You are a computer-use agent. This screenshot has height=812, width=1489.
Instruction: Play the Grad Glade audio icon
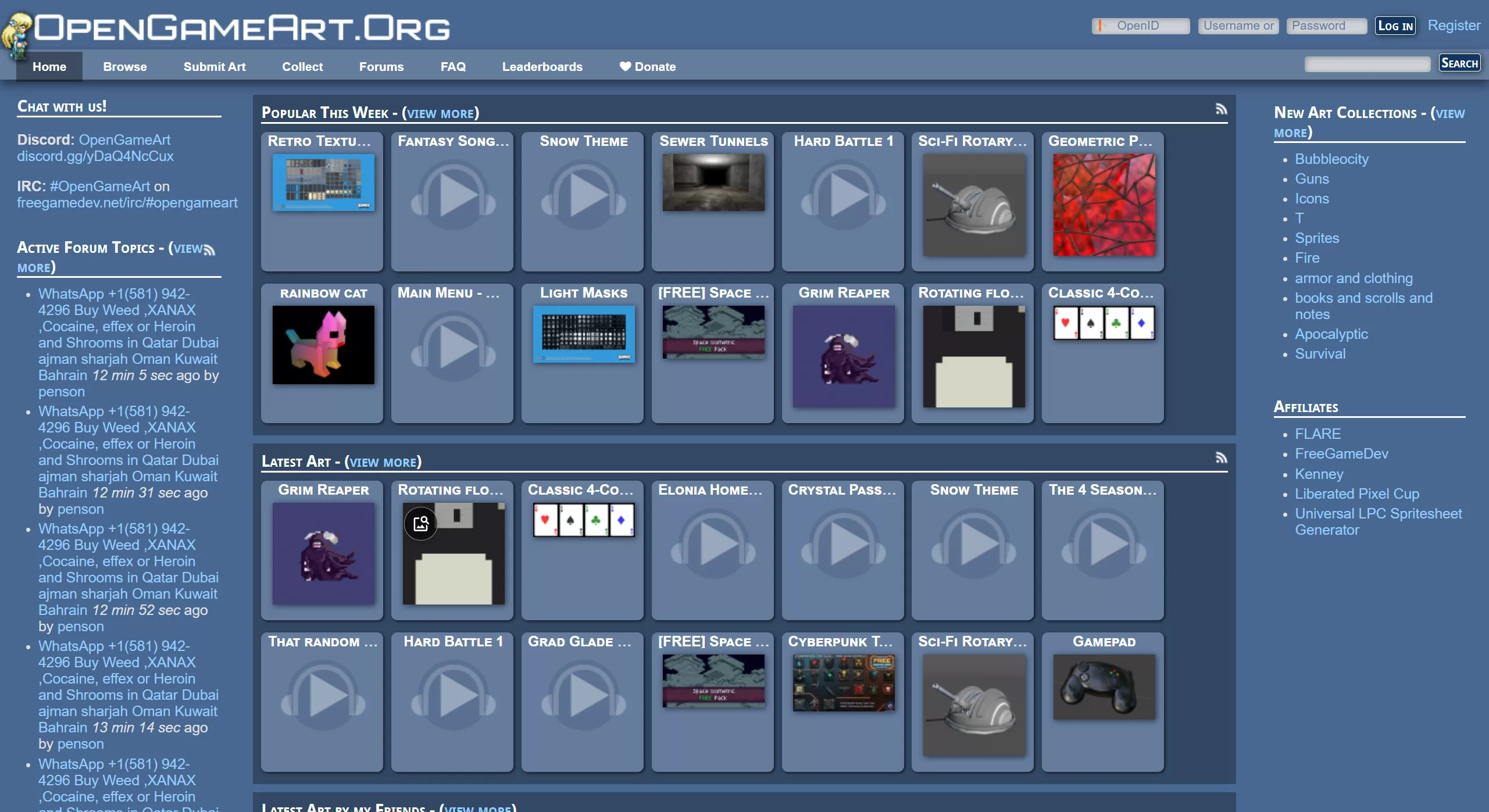pyautogui.click(x=583, y=696)
